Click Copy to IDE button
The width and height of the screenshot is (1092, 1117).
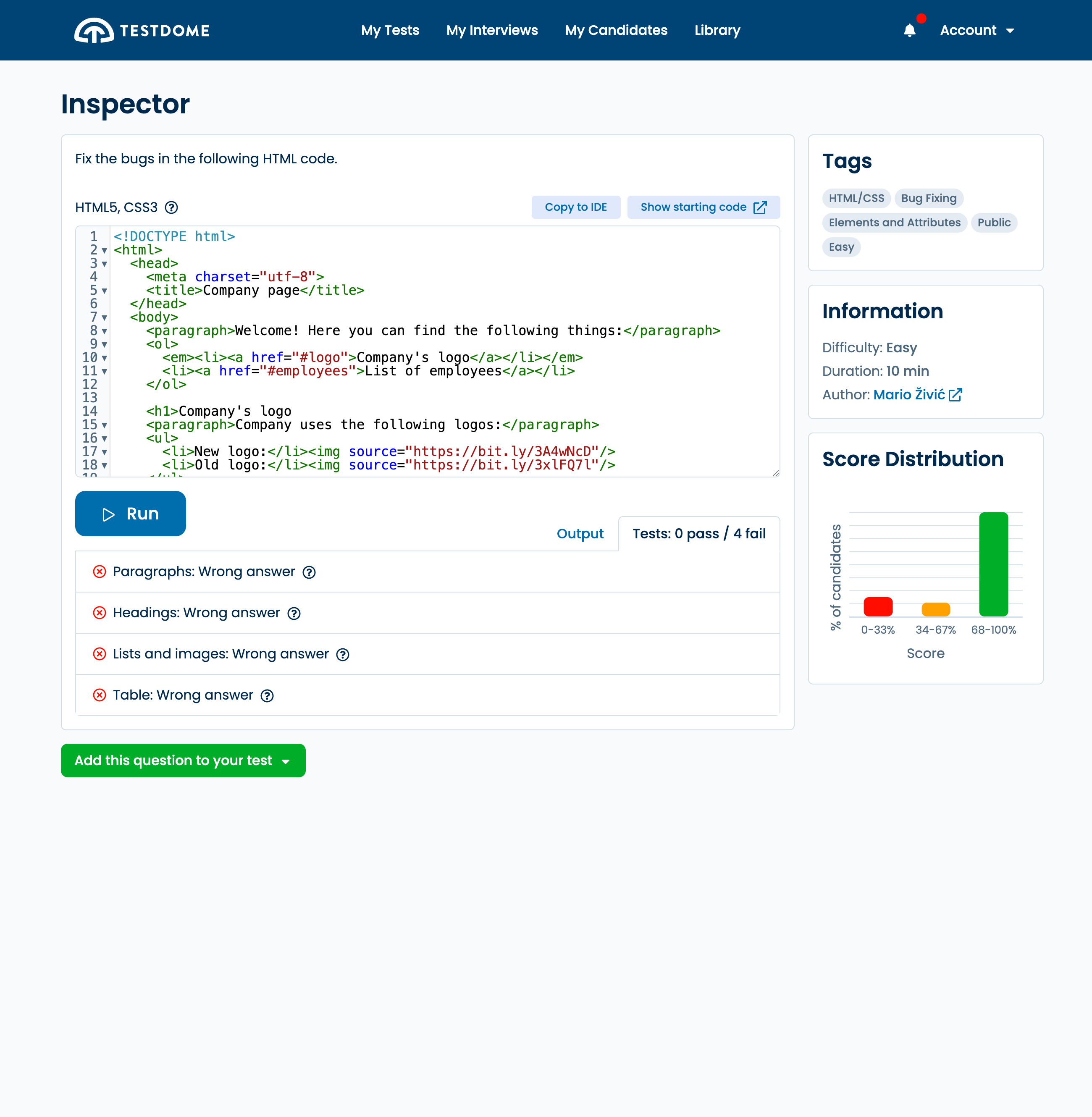tap(575, 207)
